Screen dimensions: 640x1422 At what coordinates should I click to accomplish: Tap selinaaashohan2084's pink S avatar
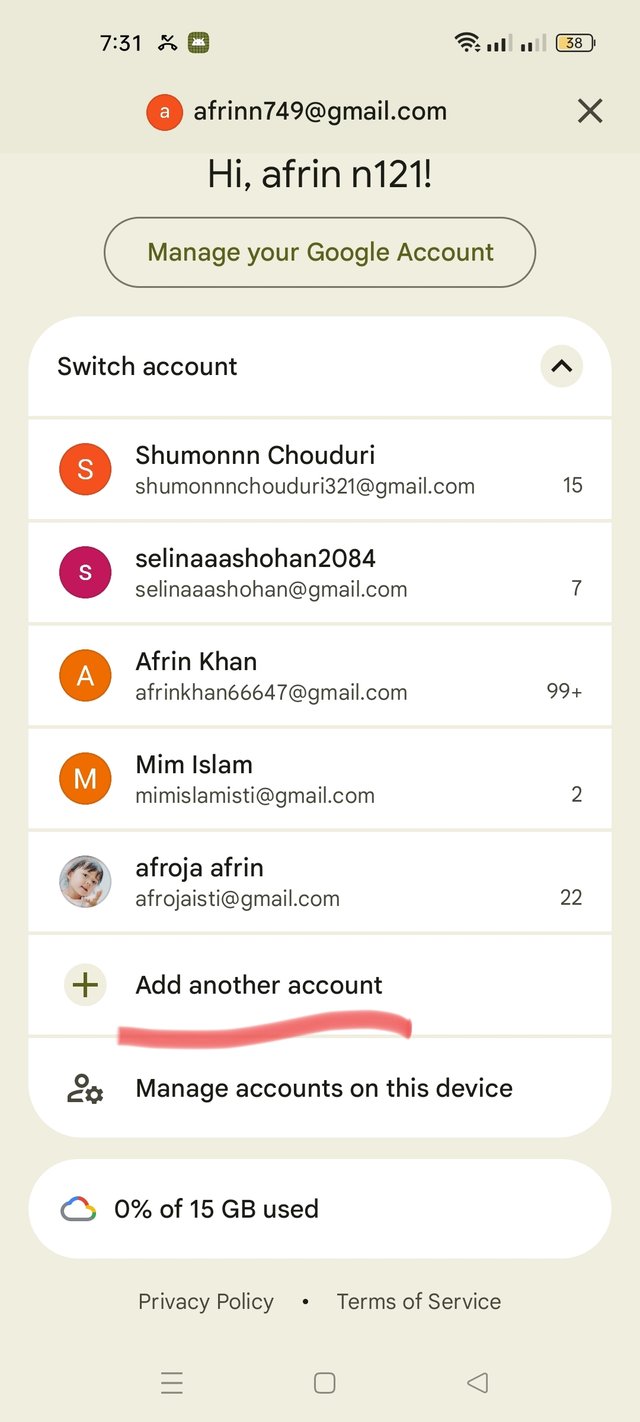coord(85,572)
